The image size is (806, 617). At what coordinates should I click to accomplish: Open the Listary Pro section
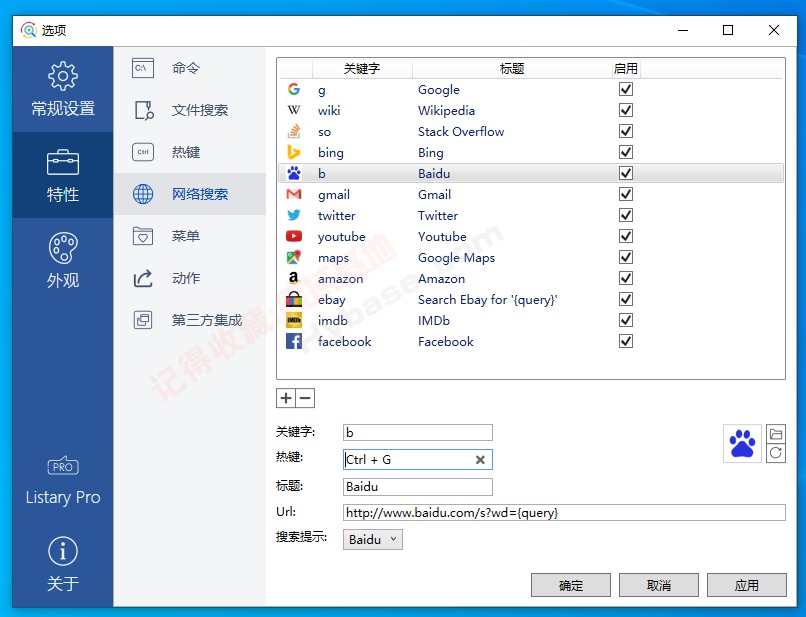pyautogui.click(x=63, y=481)
